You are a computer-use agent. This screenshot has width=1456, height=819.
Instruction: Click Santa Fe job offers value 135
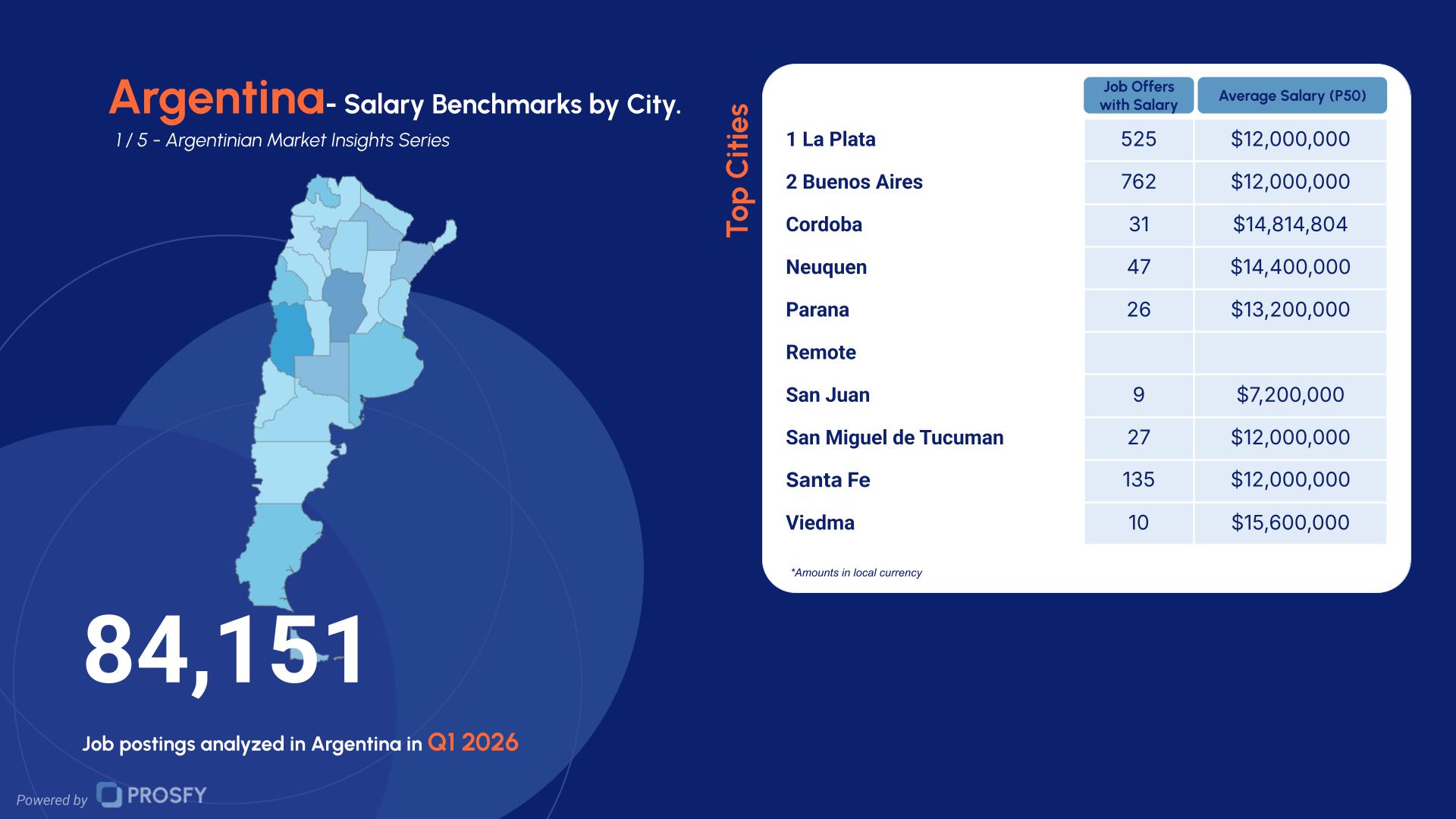click(1138, 480)
